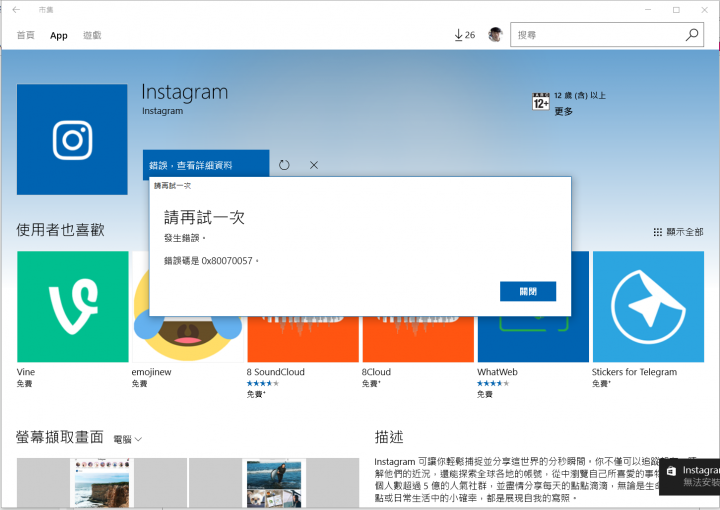
Task: Close error dialog with 關閉 button
Action: pyautogui.click(x=528, y=291)
